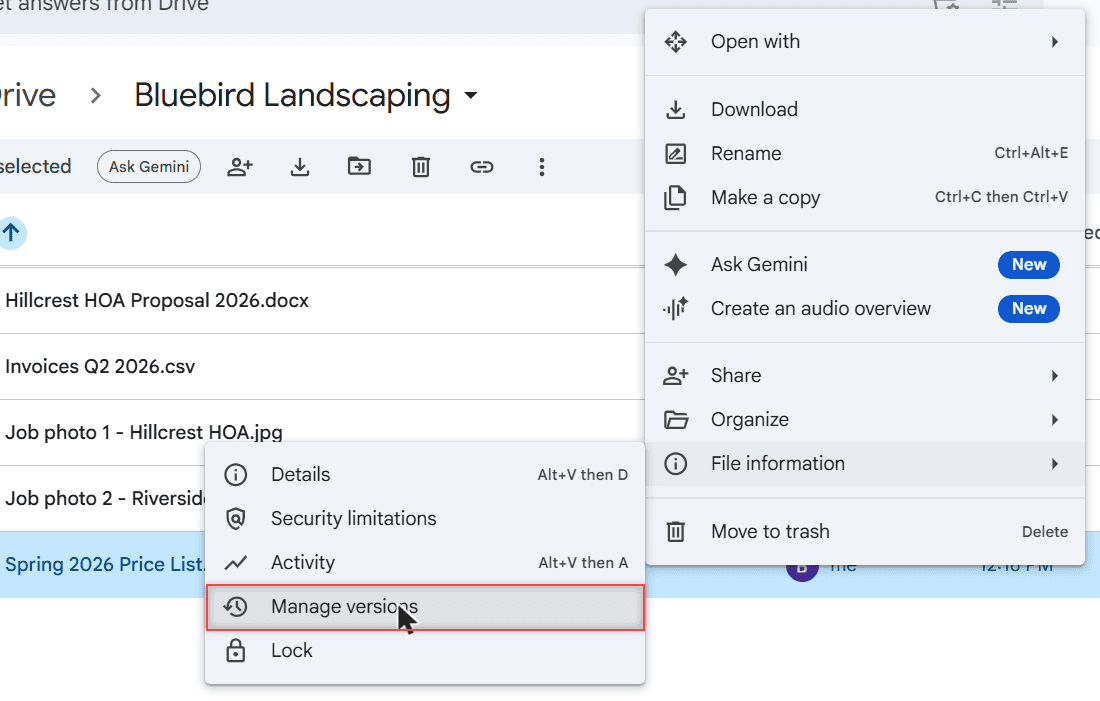The height and width of the screenshot is (701, 1100).
Task: Click New badge beside audio overview
Action: pos(1028,309)
